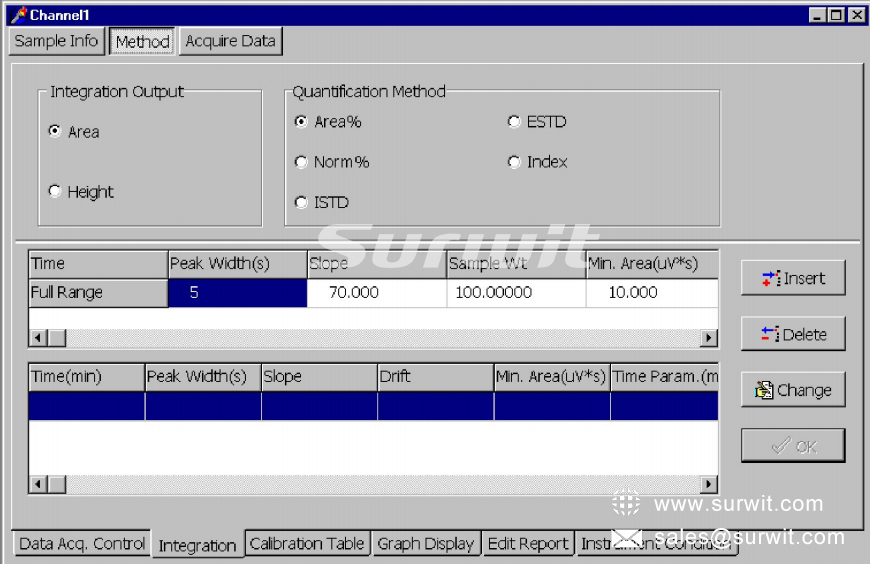
Task: Select the Index quantification option
Action: click(x=514, y=162)
